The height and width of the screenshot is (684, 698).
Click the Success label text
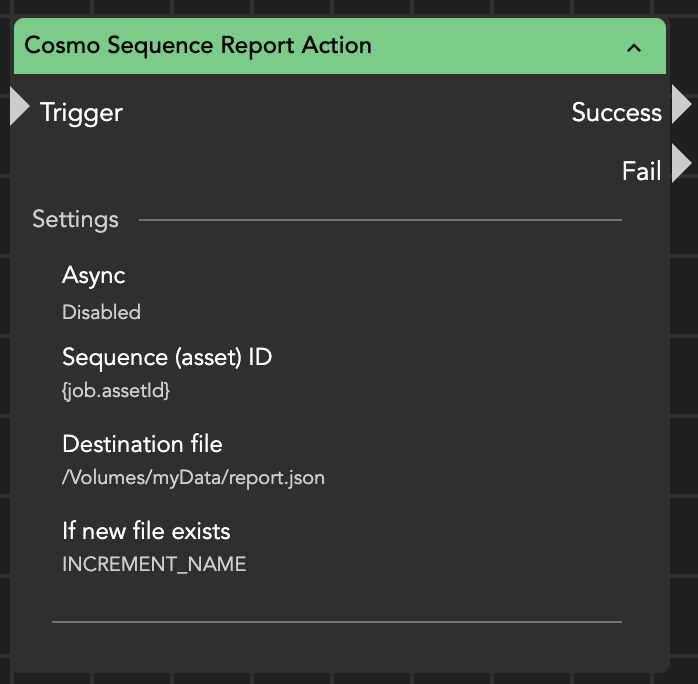coord(616,113)
